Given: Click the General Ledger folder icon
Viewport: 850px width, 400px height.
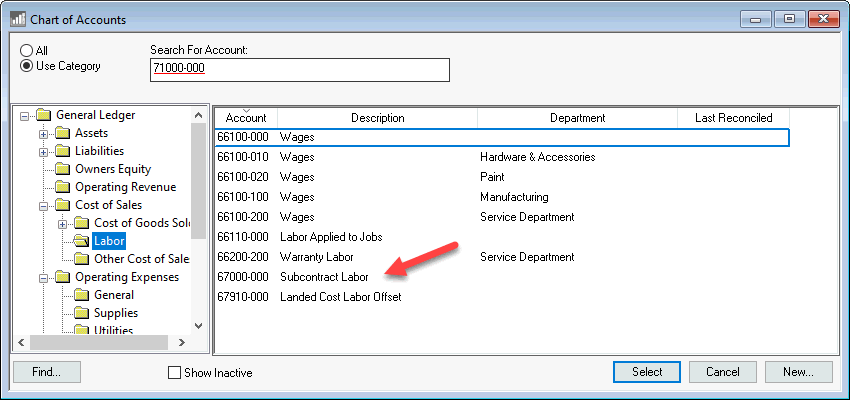Looking at the screenshot, I should [44, 115].
